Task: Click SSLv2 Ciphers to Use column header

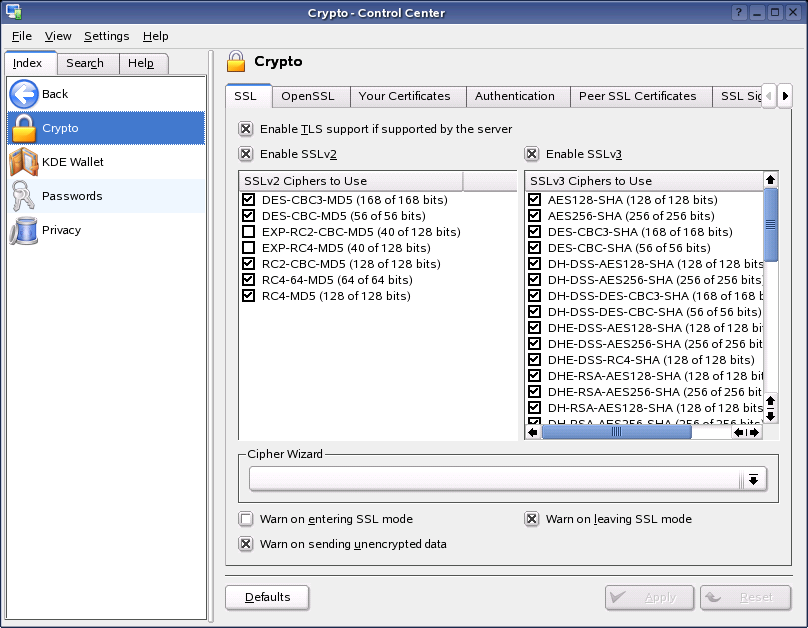Action: tap(351, 181)
